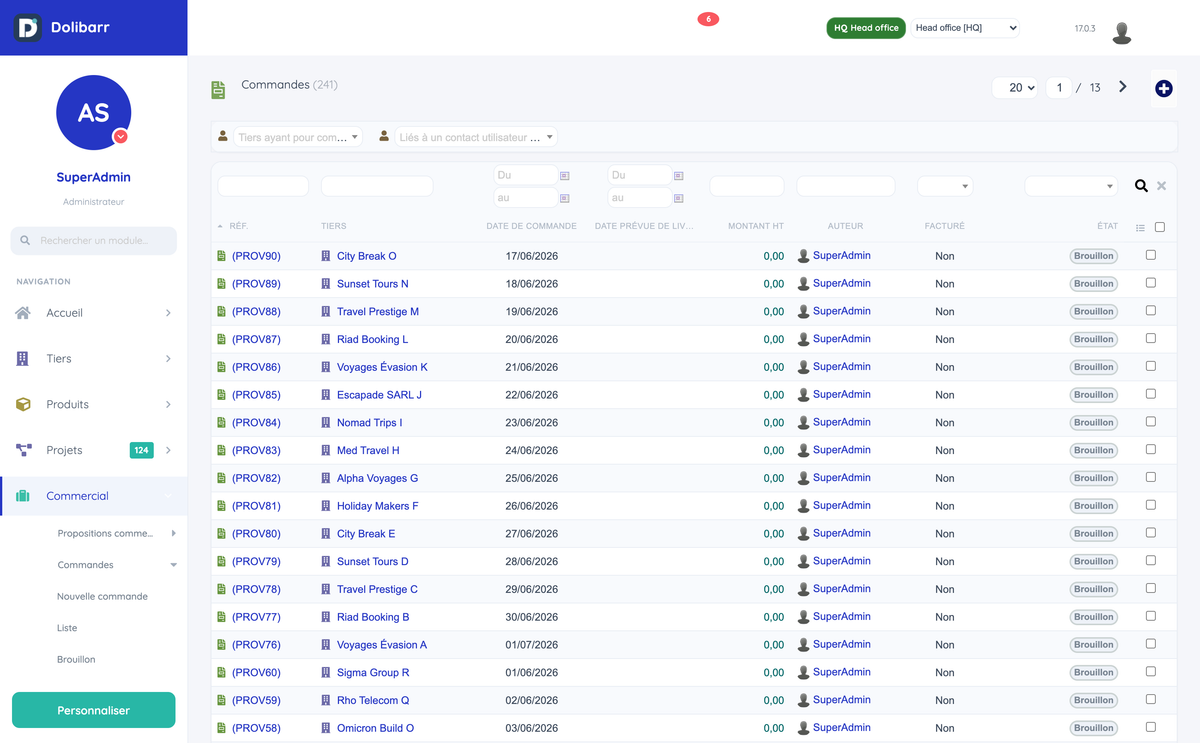The height and width of the screenshot is (743, 1200).
Task: Open the calendar picker beside the first order-date Du field
Action: pos(564,175)
